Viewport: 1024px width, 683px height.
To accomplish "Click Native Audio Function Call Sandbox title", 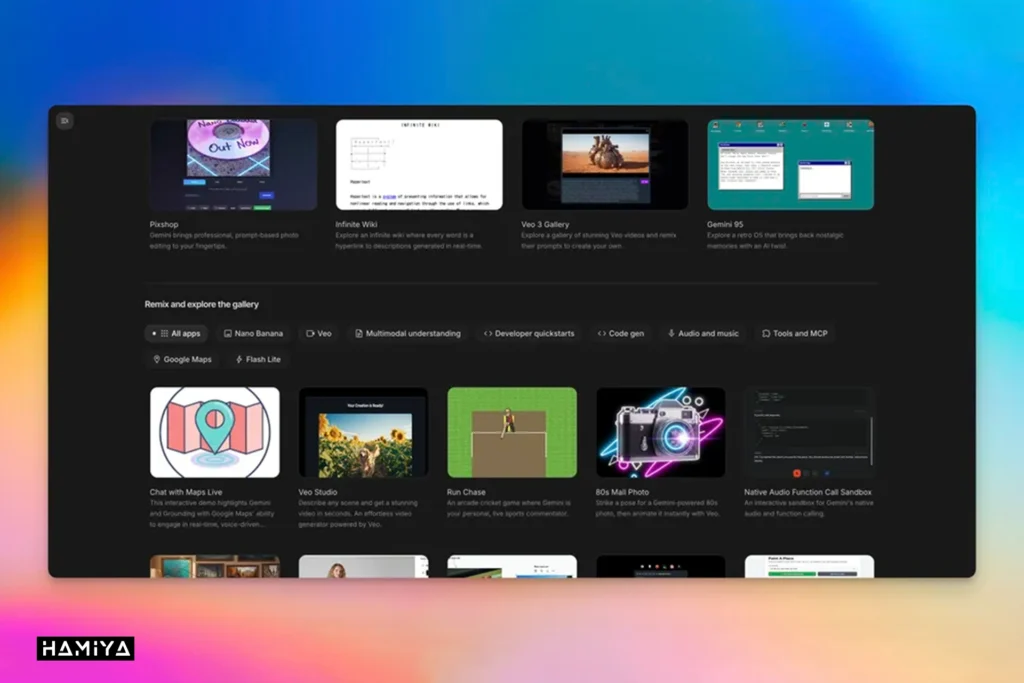I will click(x=808, y=492).
